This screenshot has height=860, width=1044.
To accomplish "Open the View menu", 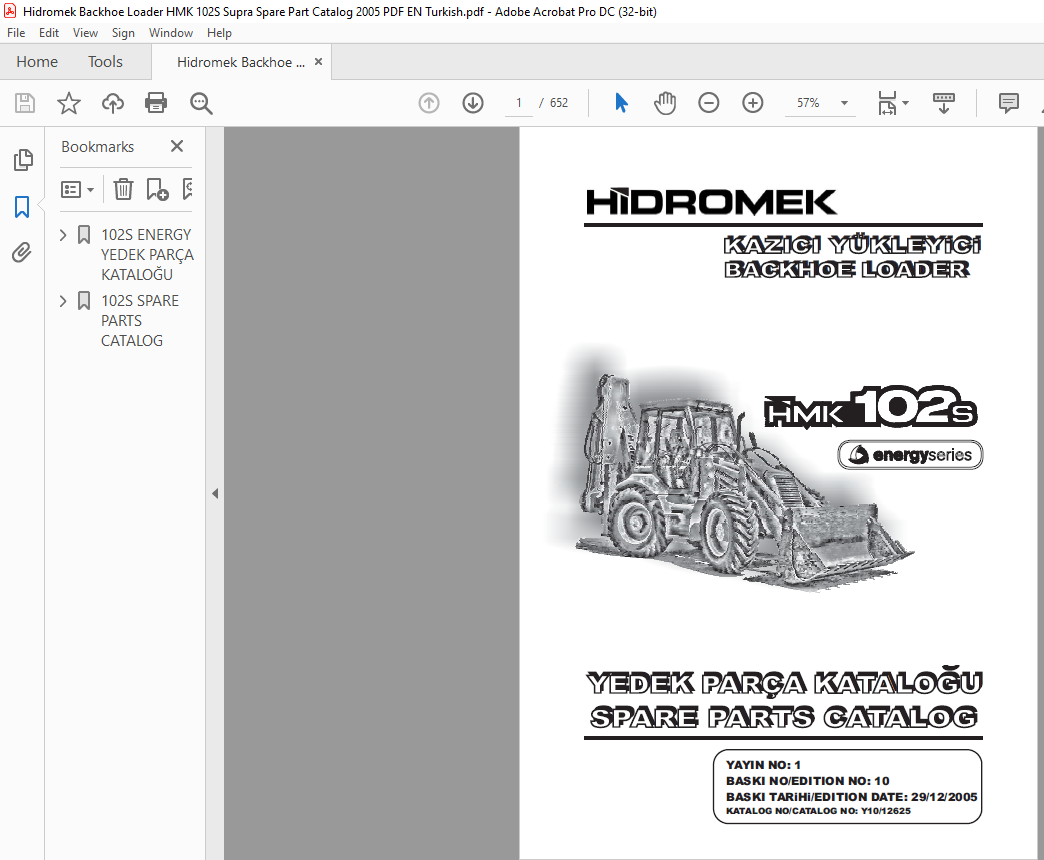I will click(85, 33).
